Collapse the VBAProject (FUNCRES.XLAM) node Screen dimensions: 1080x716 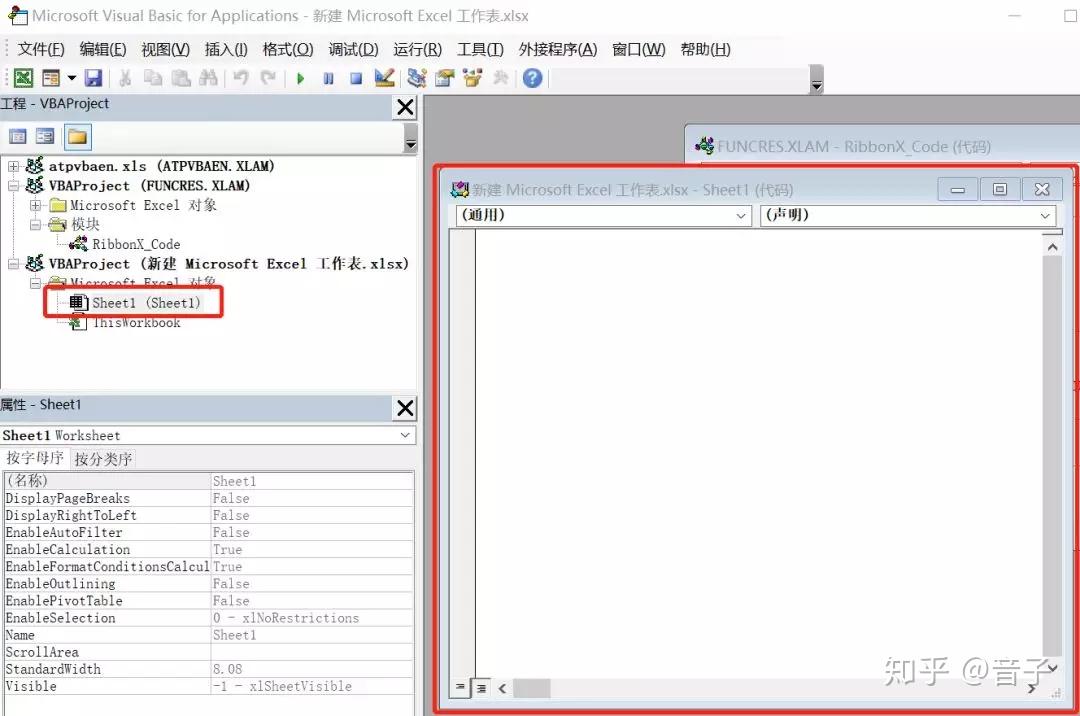pos(14,186)
